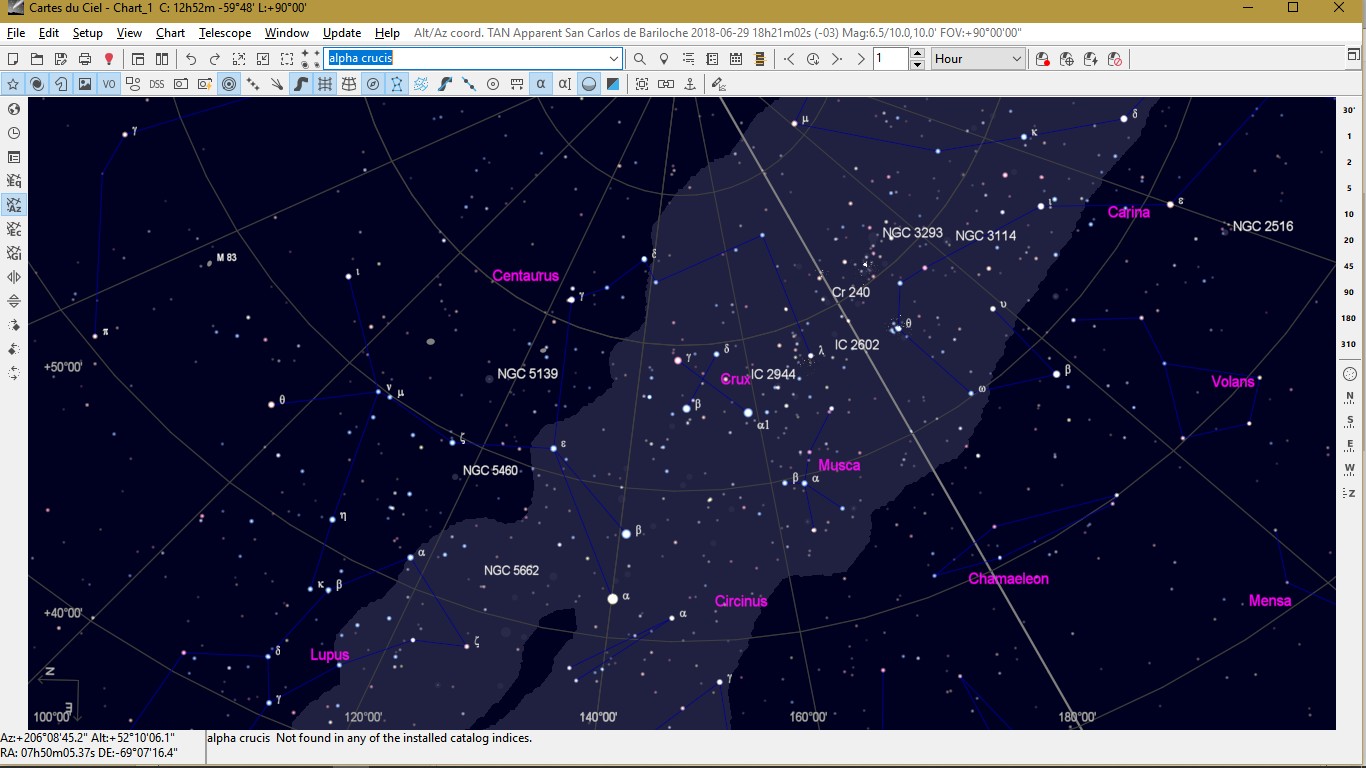Click the Carina constellation label
The width and height of the screenshot is (1366, 768).
pos(1129,212)
